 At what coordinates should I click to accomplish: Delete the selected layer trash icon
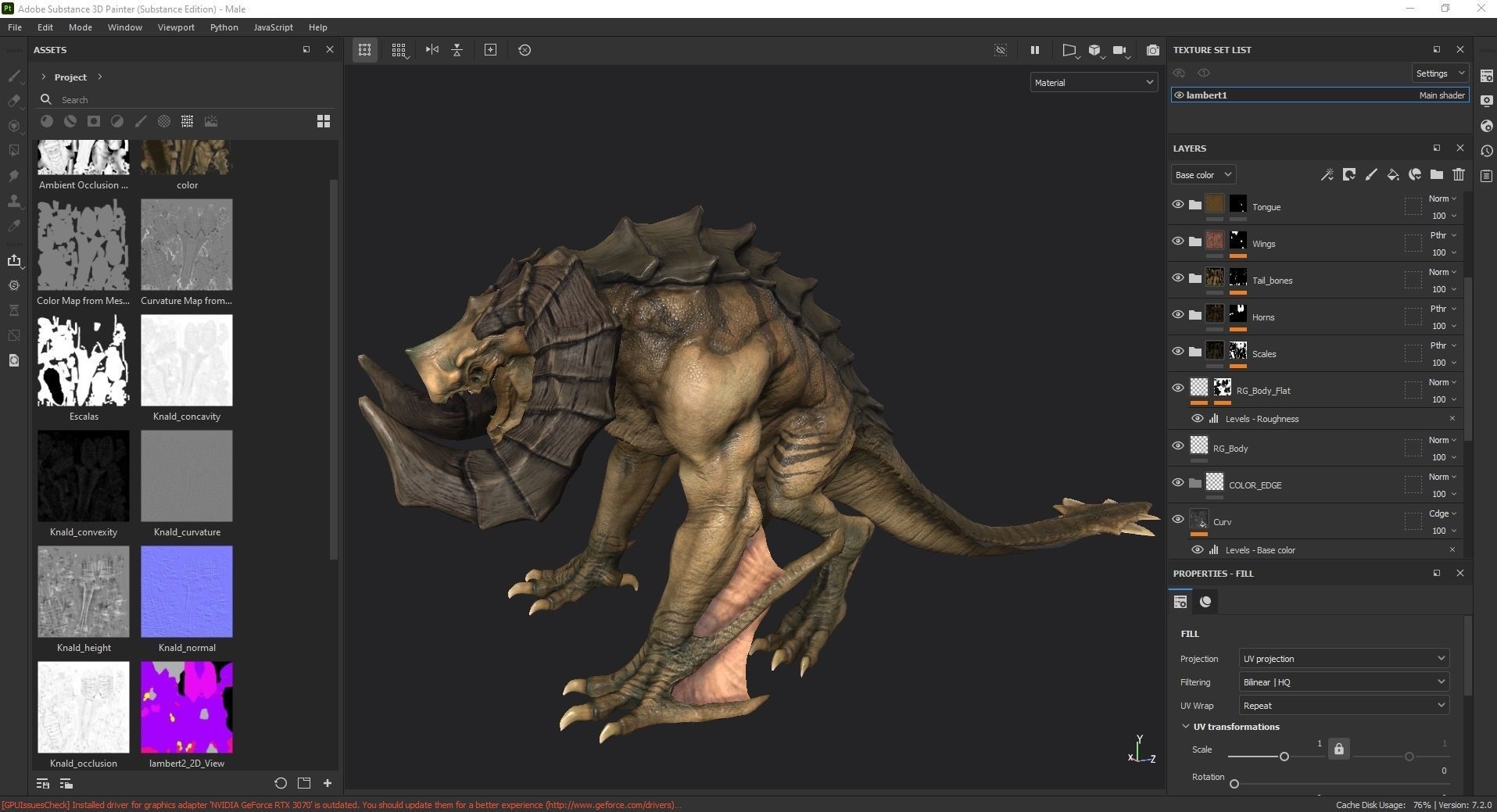[1459, 175]
